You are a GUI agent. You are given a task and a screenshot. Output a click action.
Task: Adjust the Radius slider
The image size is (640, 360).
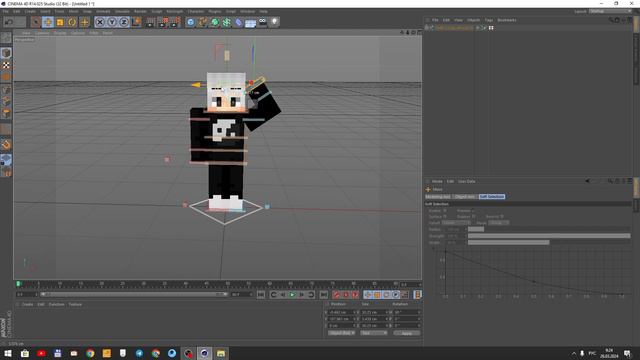(549, 229)
